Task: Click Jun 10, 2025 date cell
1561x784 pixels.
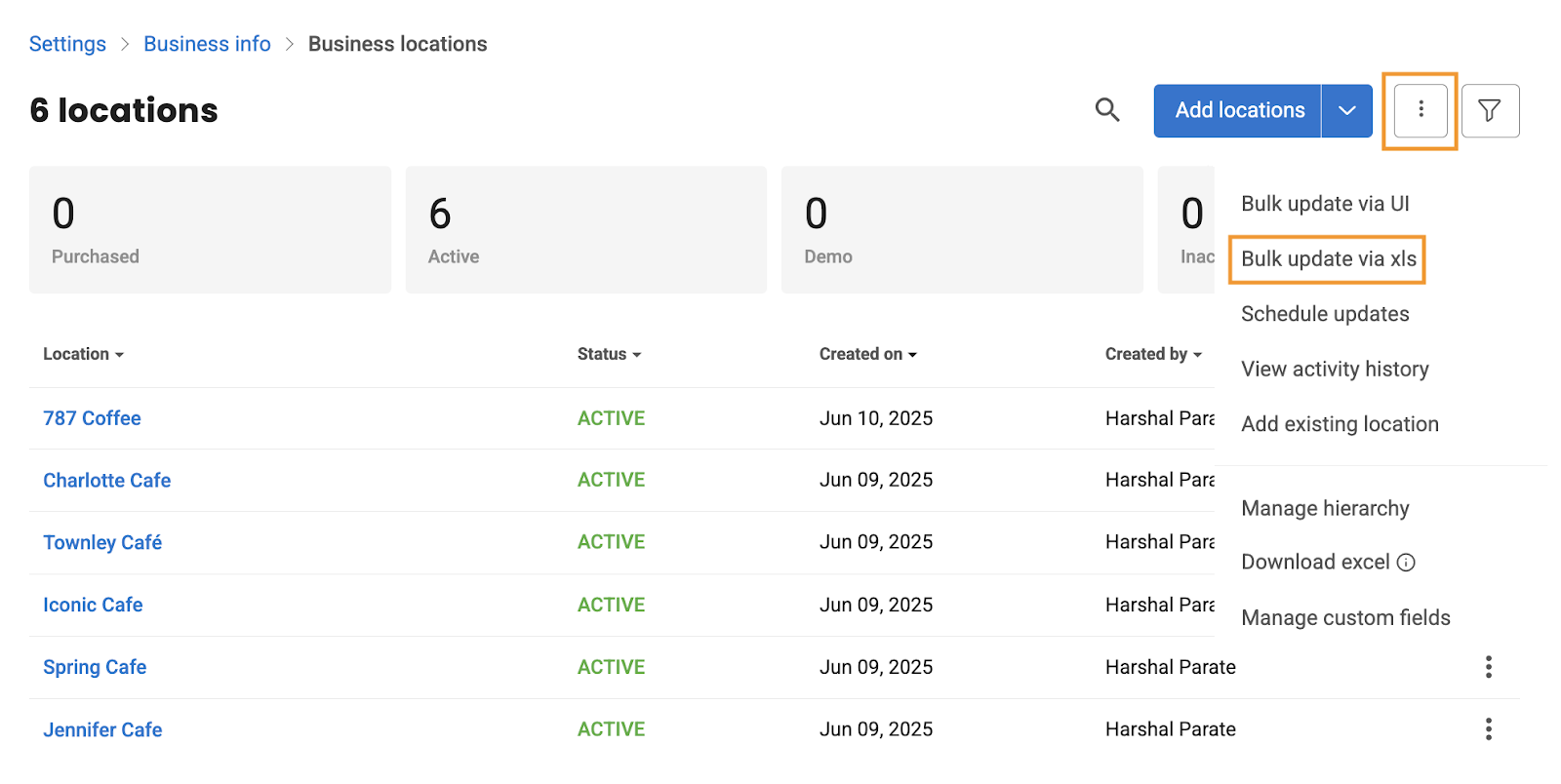Action: tap(876, 418)
